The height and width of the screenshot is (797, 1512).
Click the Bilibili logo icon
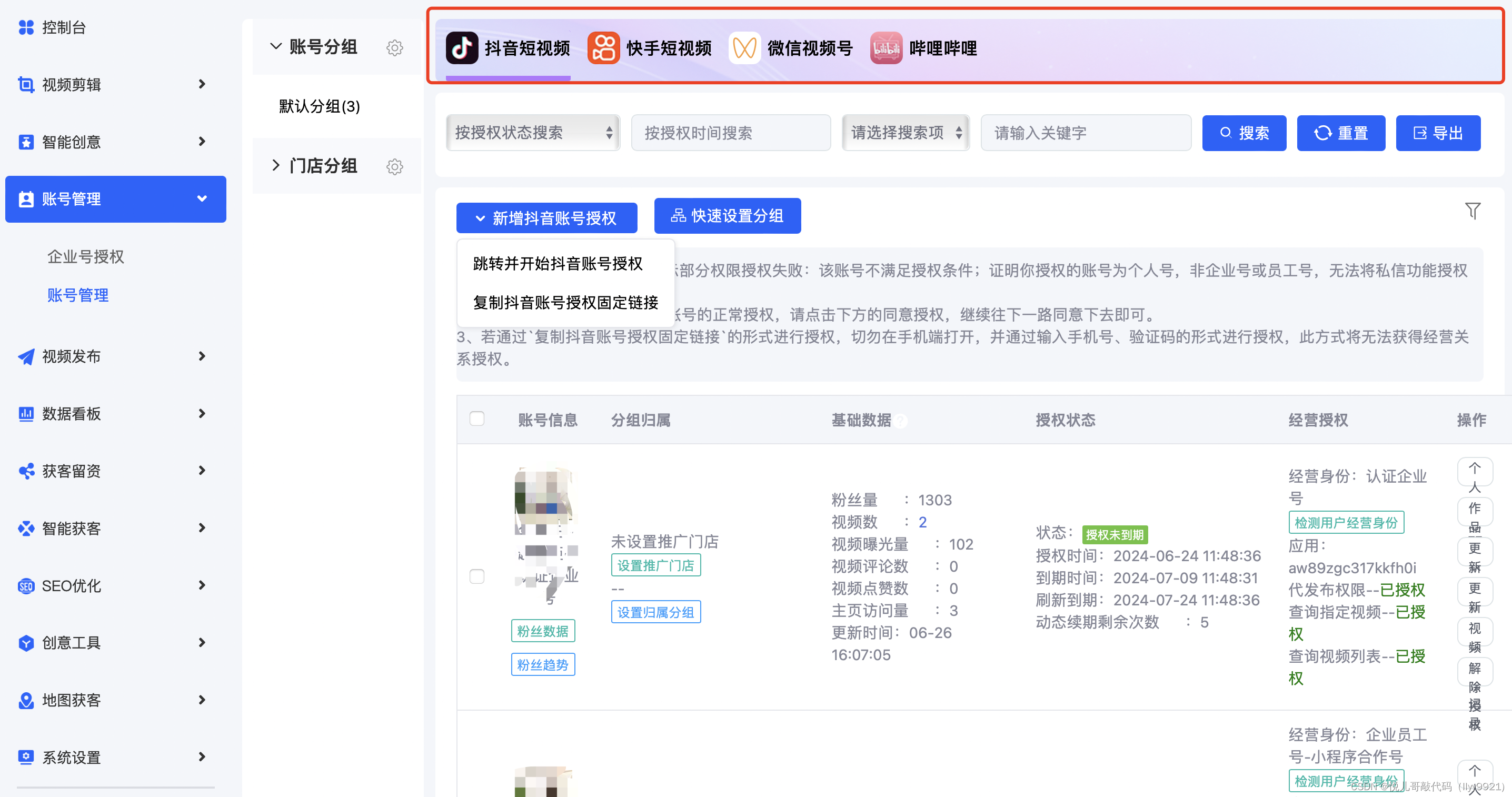coord(886,48)
